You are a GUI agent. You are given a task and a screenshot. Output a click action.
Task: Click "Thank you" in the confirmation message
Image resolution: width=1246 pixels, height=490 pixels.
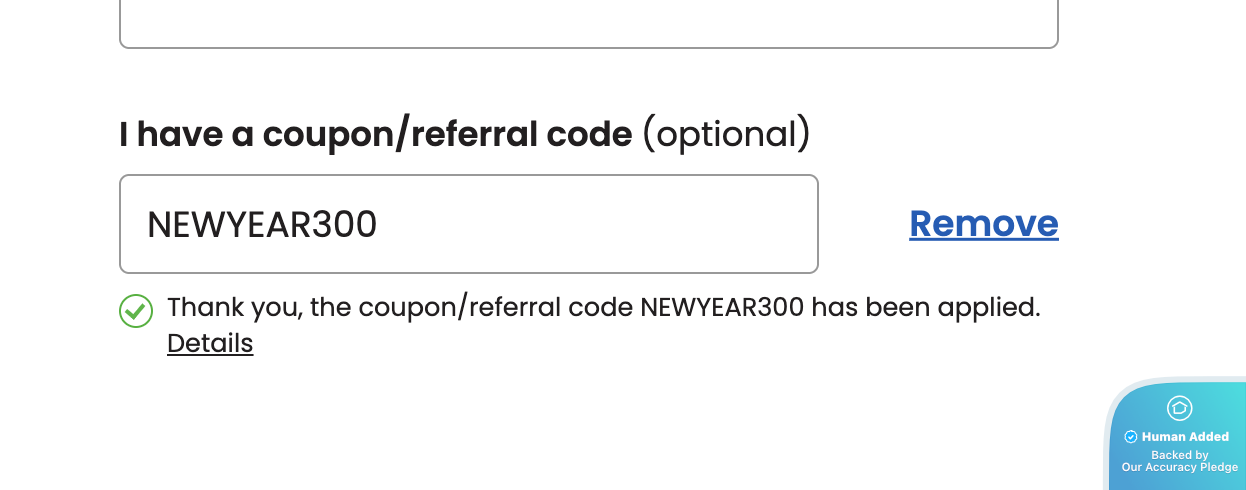tap(233, 307)
